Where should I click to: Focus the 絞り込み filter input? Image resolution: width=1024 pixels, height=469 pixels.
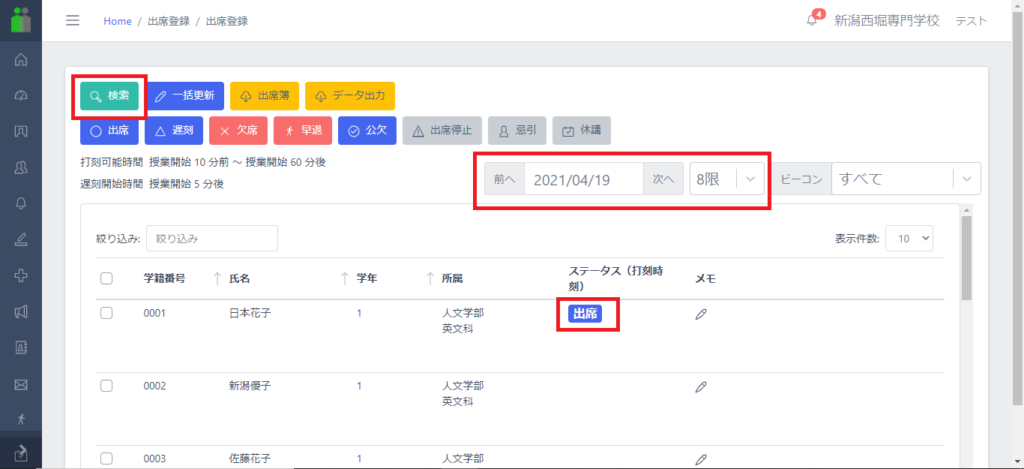coord(212,238)
